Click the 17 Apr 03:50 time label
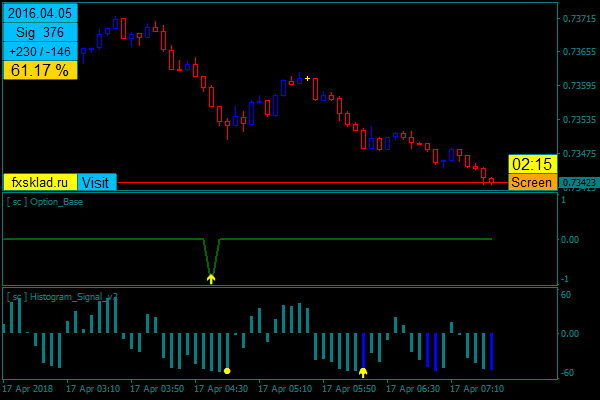This screenshot has height=400, width=600. pyautogui.click(x=157, y=389)
